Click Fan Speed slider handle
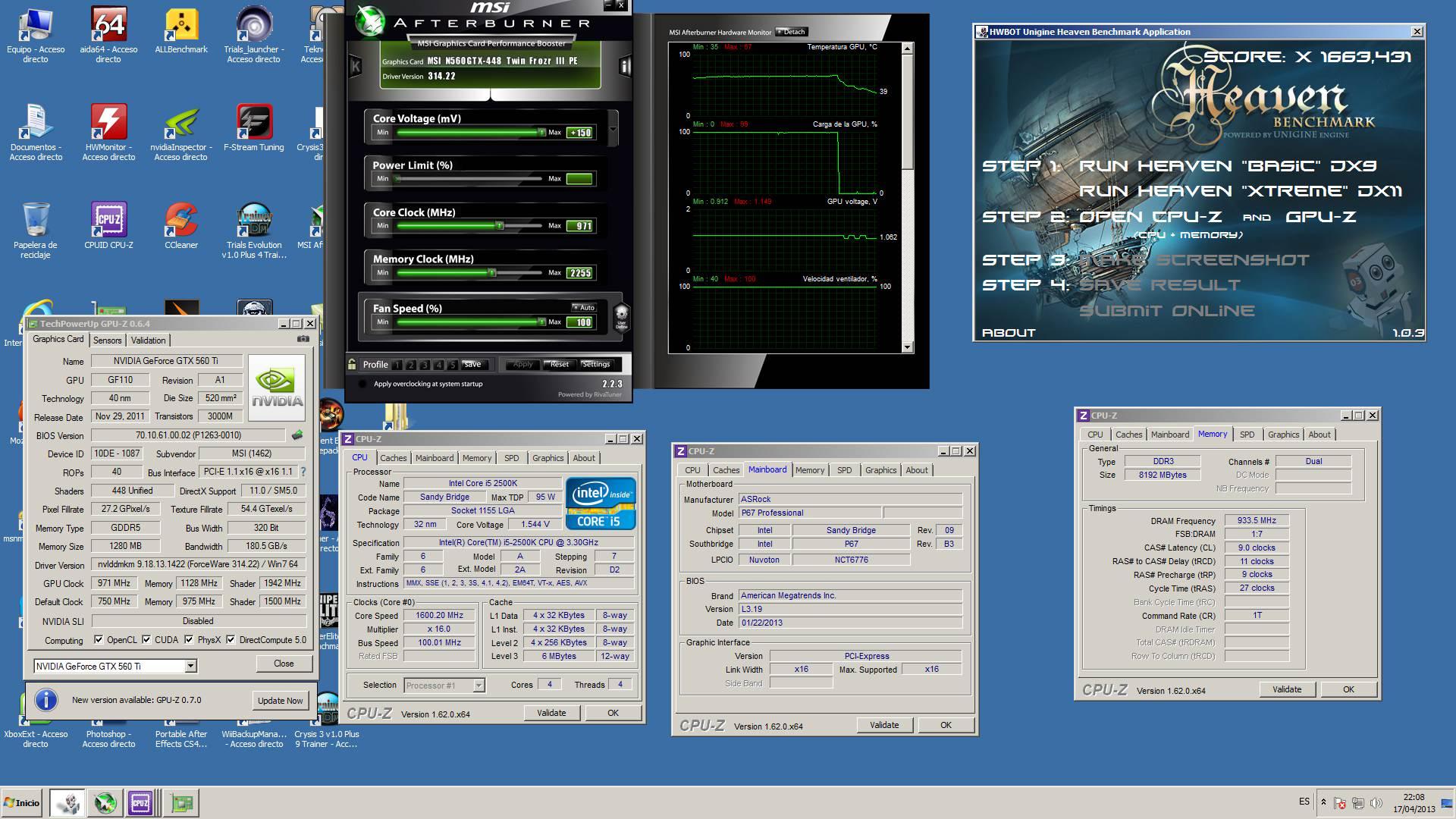This screenshot has height=819, width=1456. pos(541,322)
